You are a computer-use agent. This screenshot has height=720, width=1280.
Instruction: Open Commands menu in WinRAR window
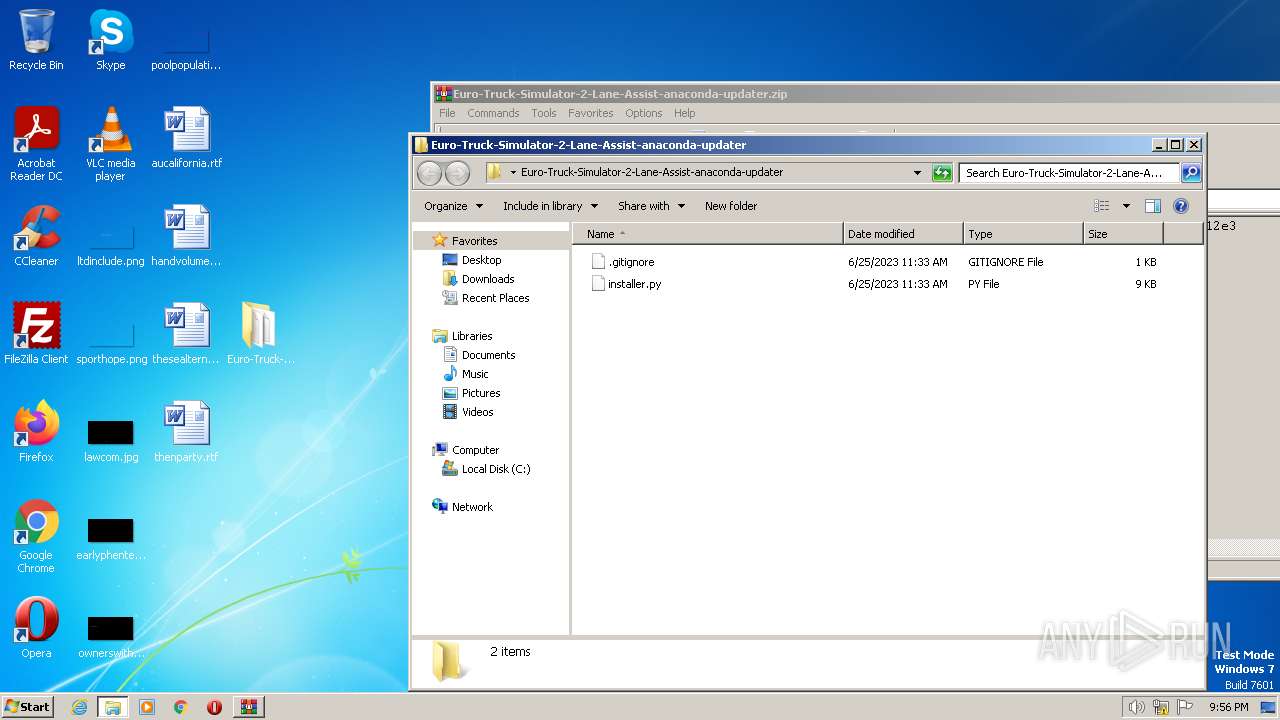tap(493, 113)
